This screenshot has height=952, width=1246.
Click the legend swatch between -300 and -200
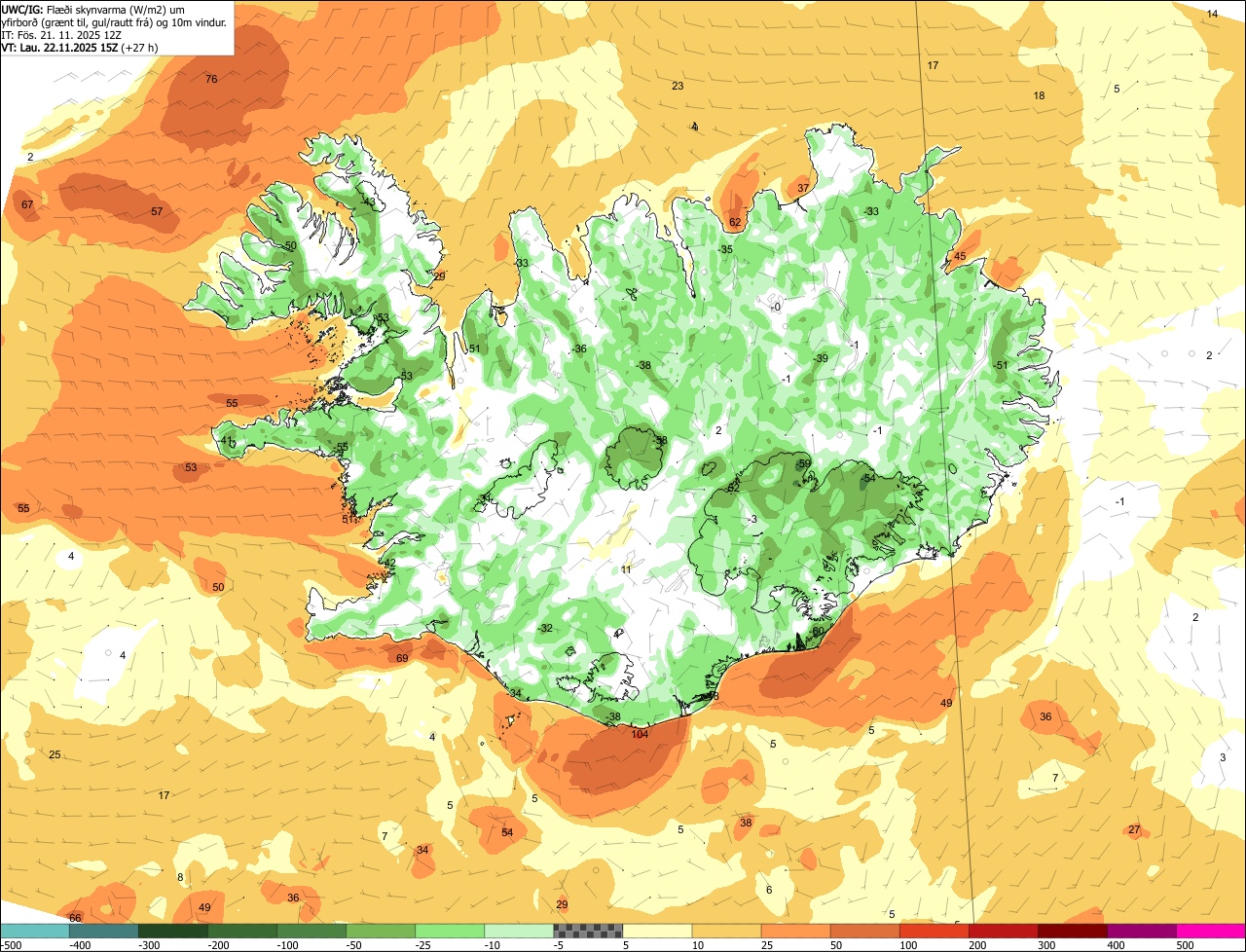click(x=173, y=931)
